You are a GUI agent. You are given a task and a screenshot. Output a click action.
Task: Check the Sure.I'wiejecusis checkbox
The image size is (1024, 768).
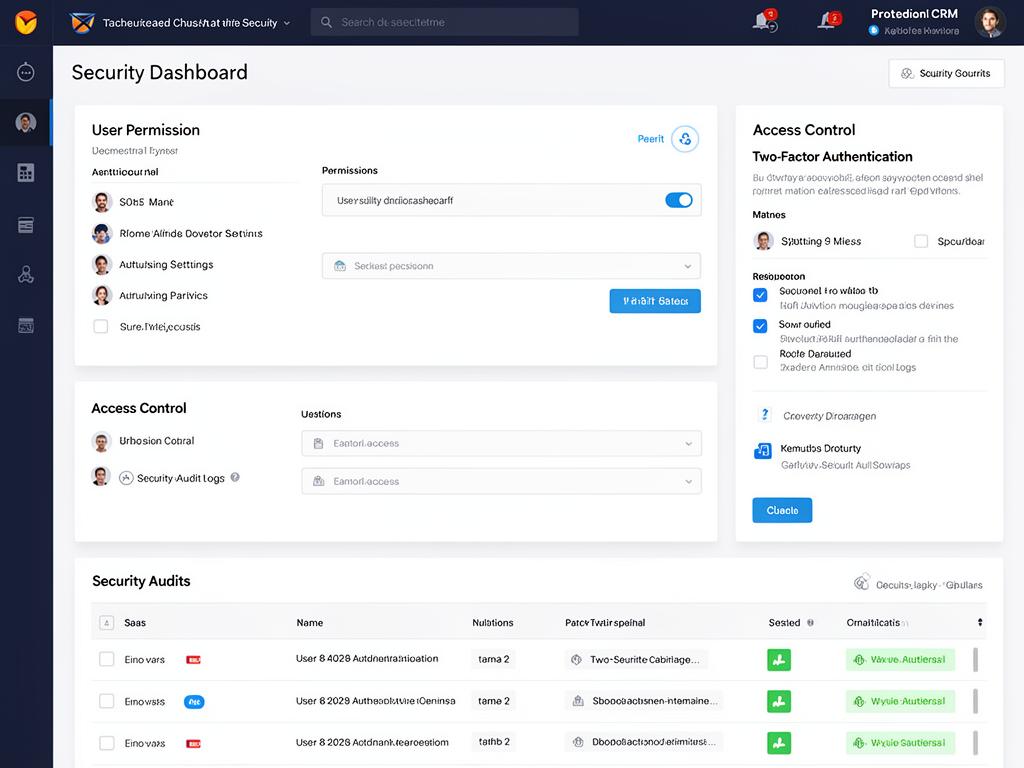click(x=100, y=326)
